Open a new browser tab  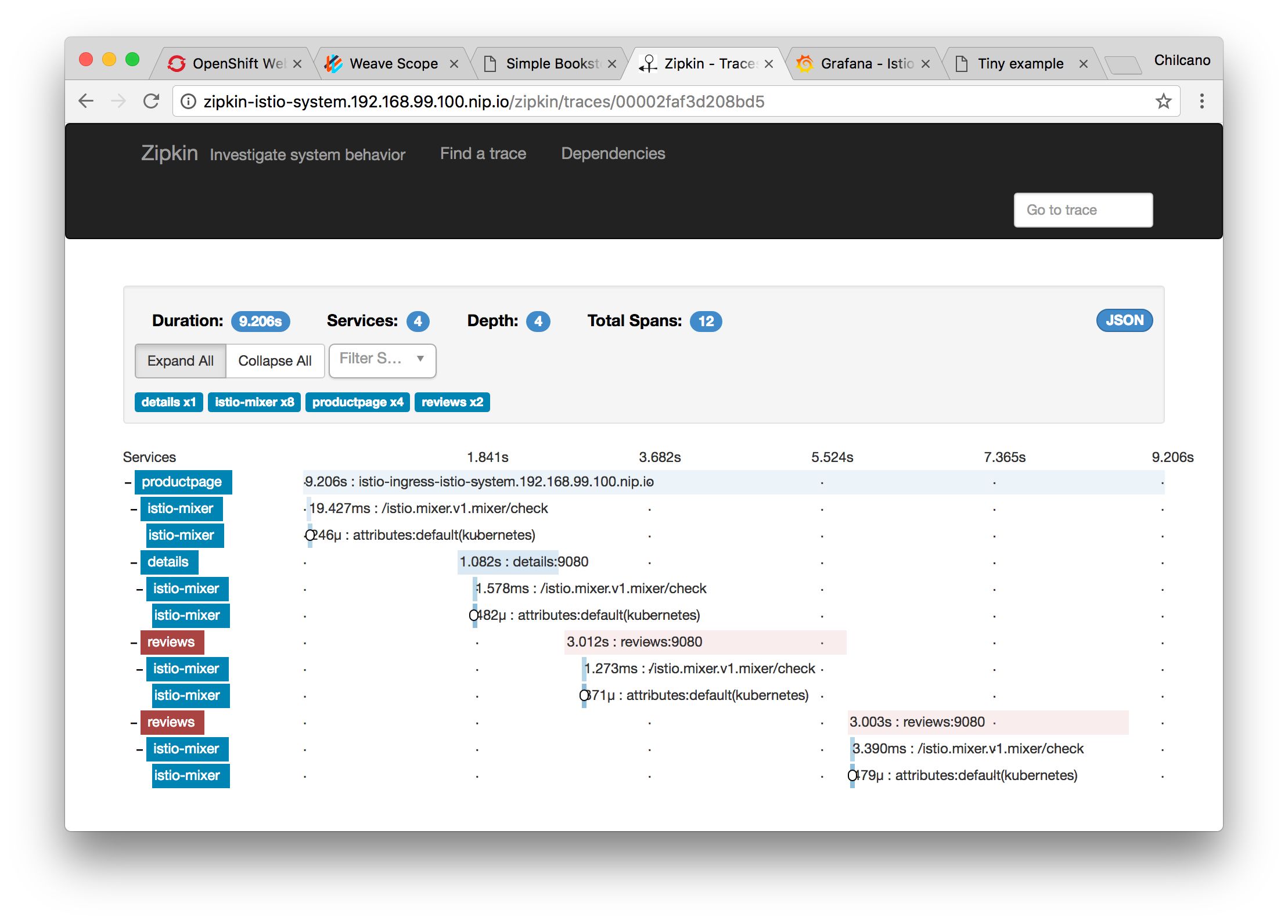tap(1122, 65)
